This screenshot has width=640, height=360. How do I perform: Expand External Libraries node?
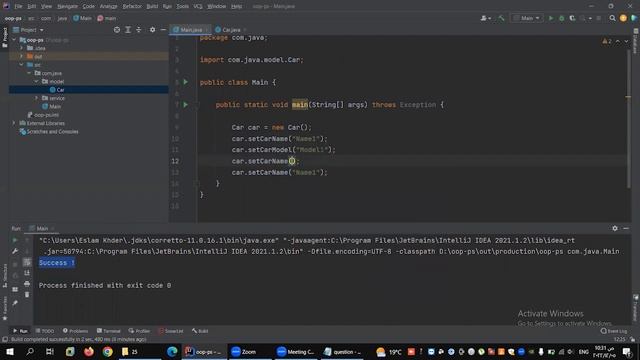click(14, 123)
